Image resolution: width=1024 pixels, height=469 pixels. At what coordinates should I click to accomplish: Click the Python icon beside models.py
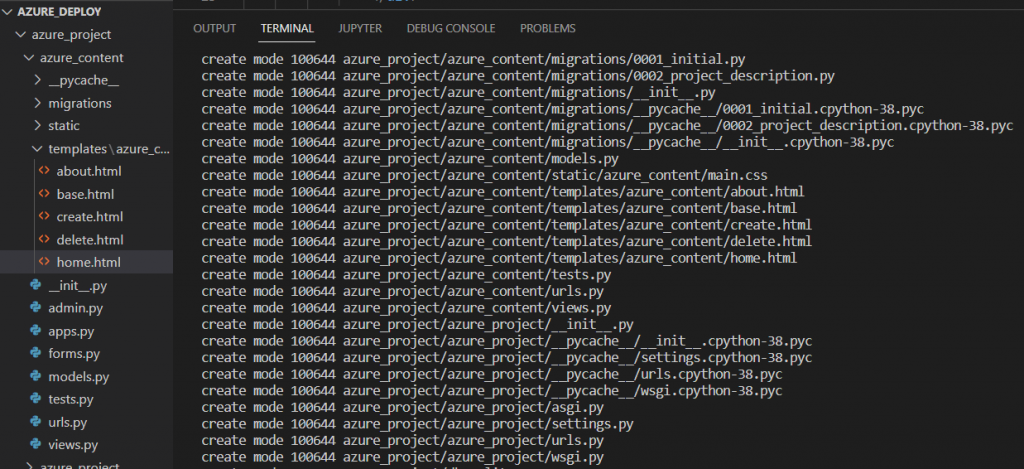(36, 377)
